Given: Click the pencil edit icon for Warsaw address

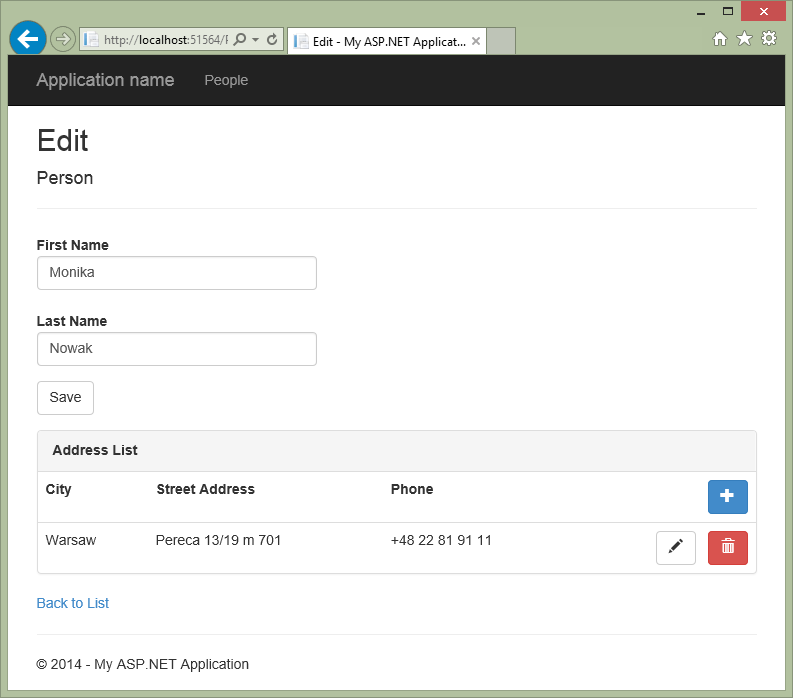Looking at the screenshot, I should (675, 547).
